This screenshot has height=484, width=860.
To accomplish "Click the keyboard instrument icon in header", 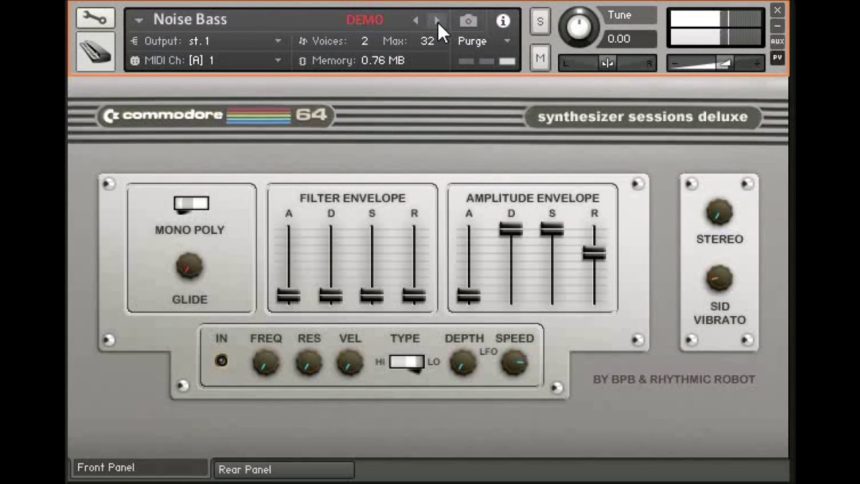I will [95, 51].
